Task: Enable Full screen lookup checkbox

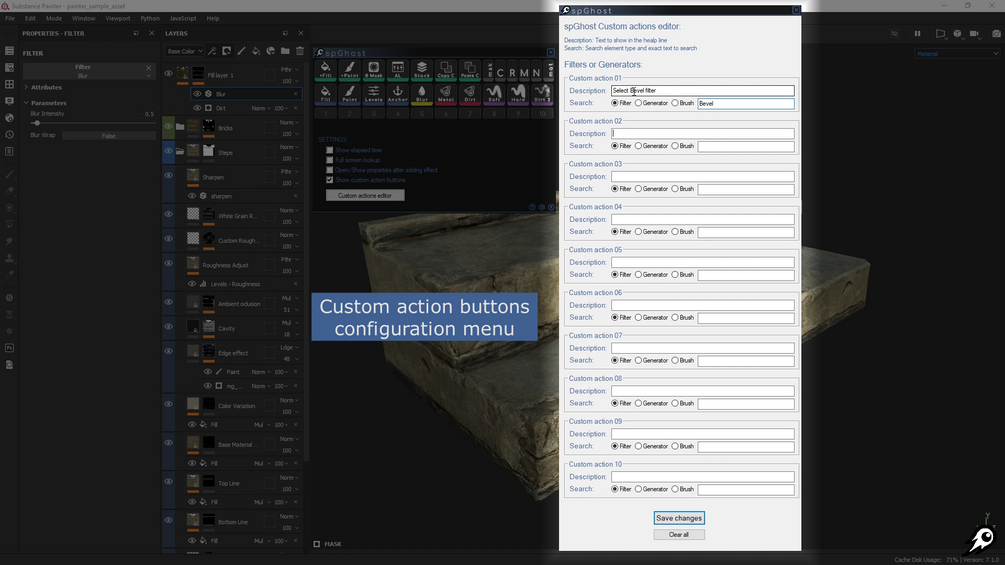Action: pos(329,160)
